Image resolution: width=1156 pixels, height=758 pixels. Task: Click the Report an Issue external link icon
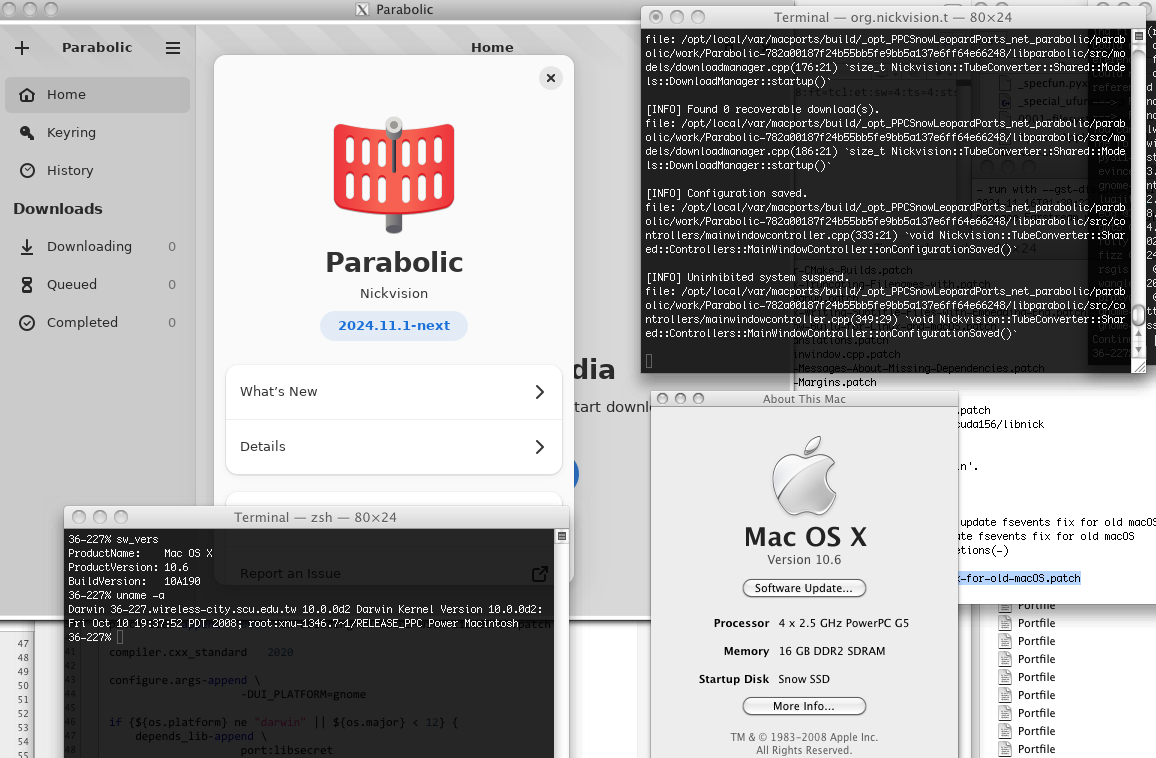click(x=540, y=574)
